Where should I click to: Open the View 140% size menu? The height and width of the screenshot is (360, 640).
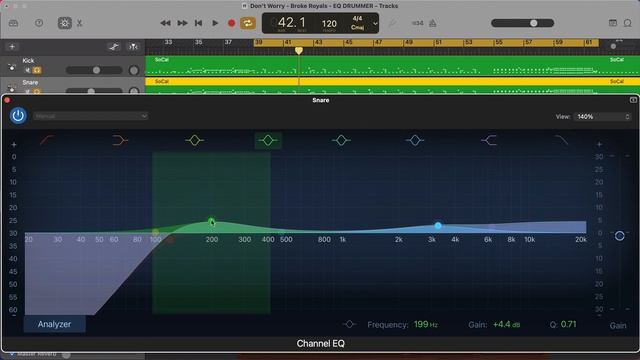click(x=602, y=117)
